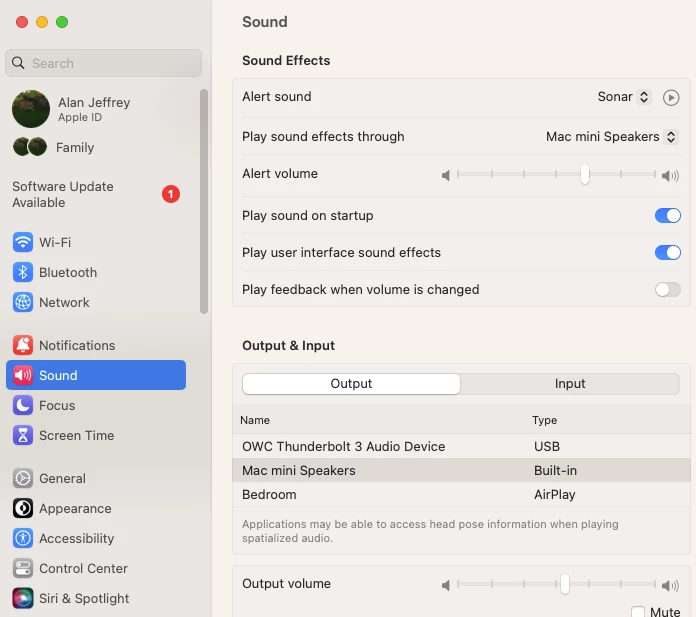Open the Network globe icon

tap(23, 302)
